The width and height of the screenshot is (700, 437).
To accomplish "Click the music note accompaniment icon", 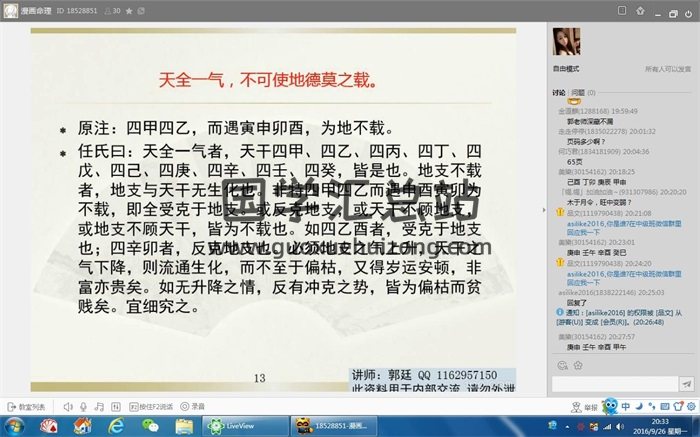I will pos(97,407).
